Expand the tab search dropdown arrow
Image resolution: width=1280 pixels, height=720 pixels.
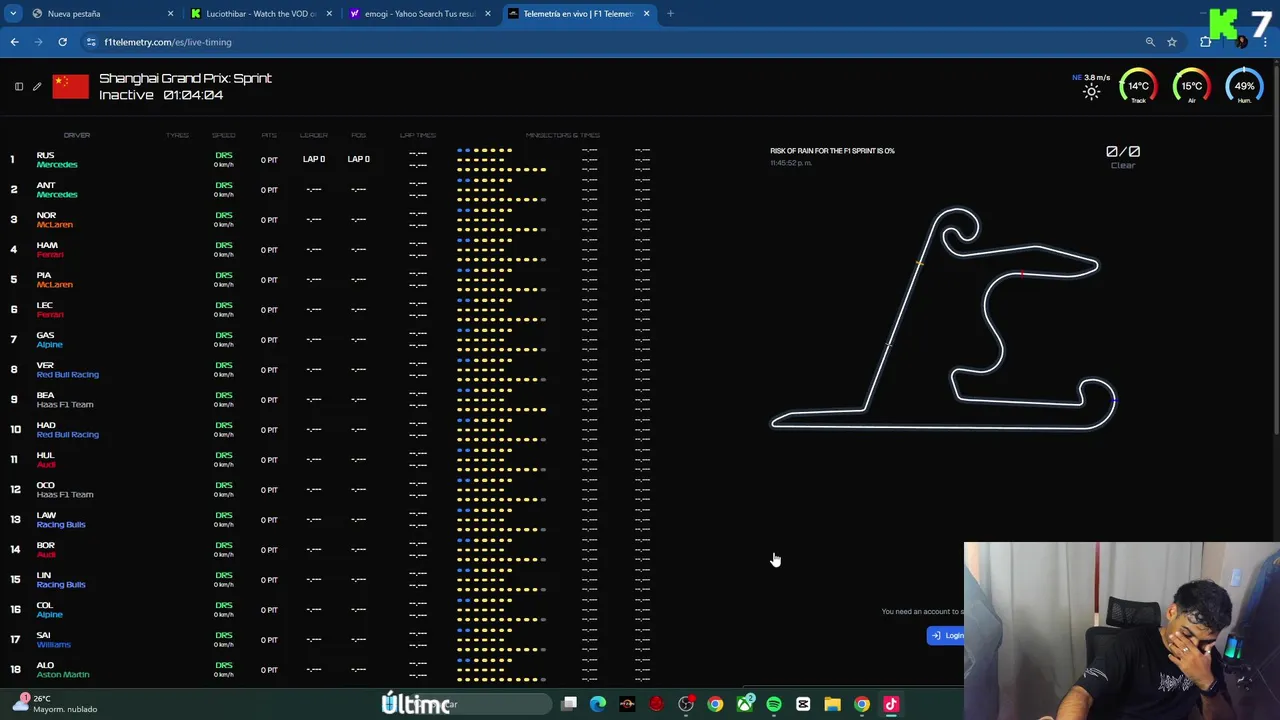(13, 14)
